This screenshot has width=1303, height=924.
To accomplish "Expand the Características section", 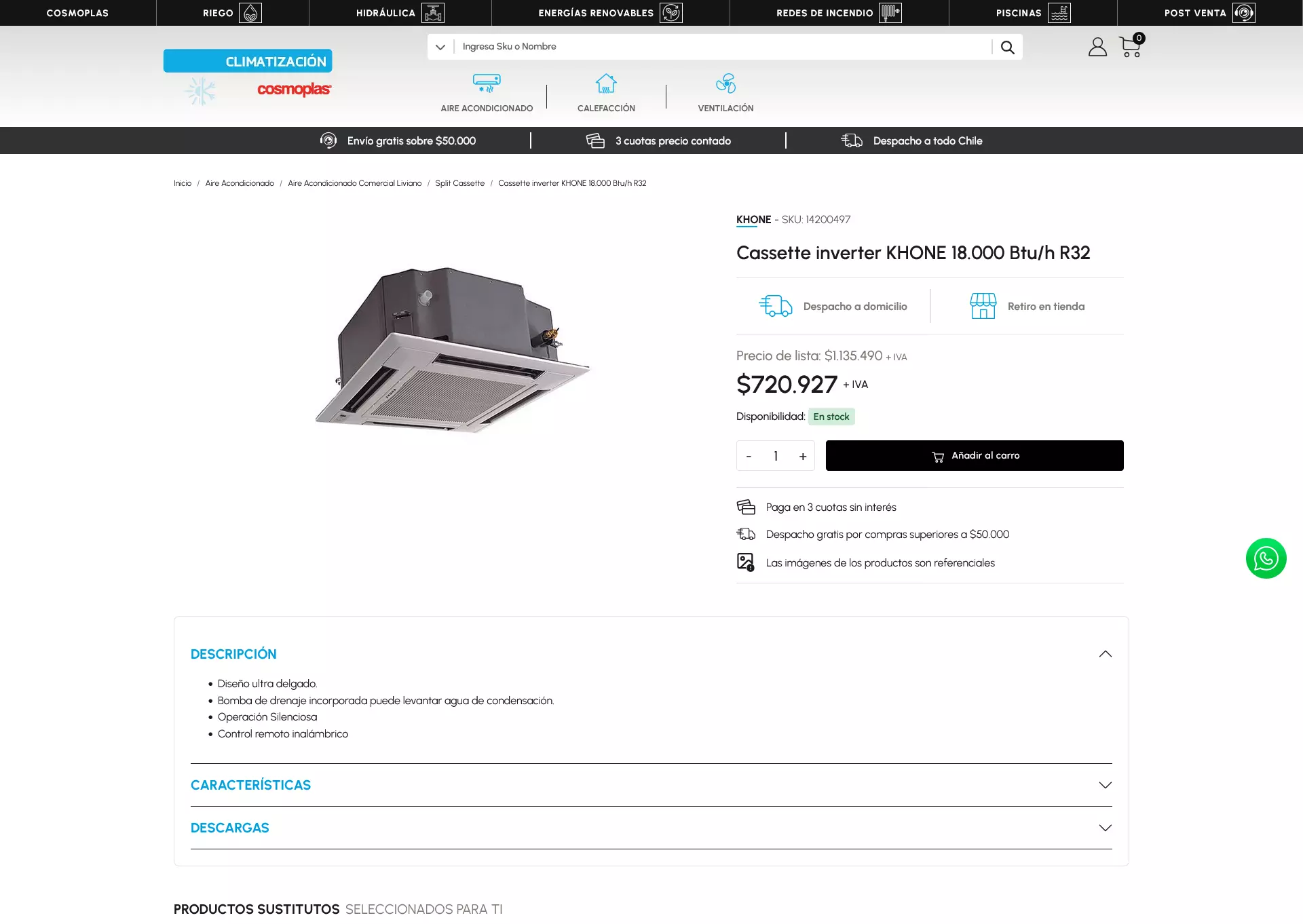I will 1105,785.
